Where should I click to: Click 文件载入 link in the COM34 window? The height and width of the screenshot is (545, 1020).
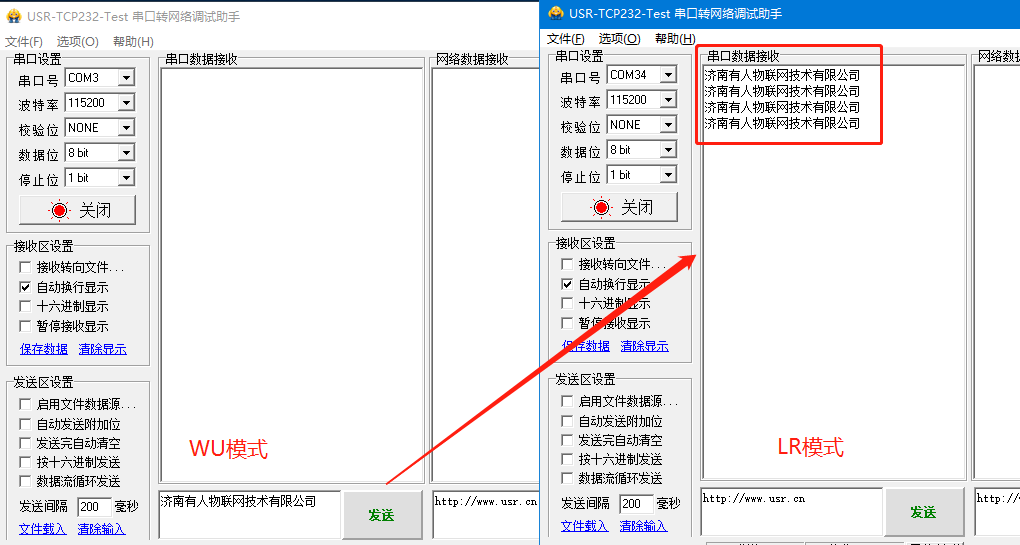pos(585,526)
